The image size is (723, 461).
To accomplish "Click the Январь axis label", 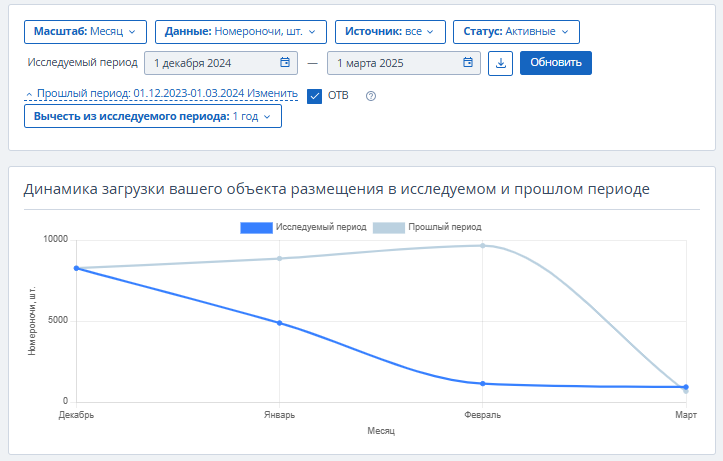I will (x=279, y=415).
